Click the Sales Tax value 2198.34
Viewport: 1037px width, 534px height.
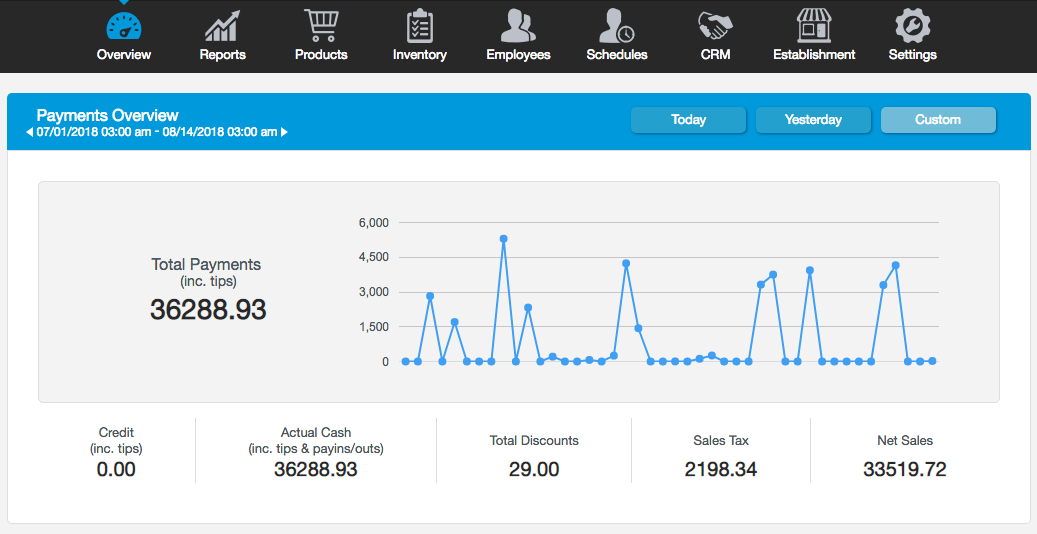click(x=721, y=469)
